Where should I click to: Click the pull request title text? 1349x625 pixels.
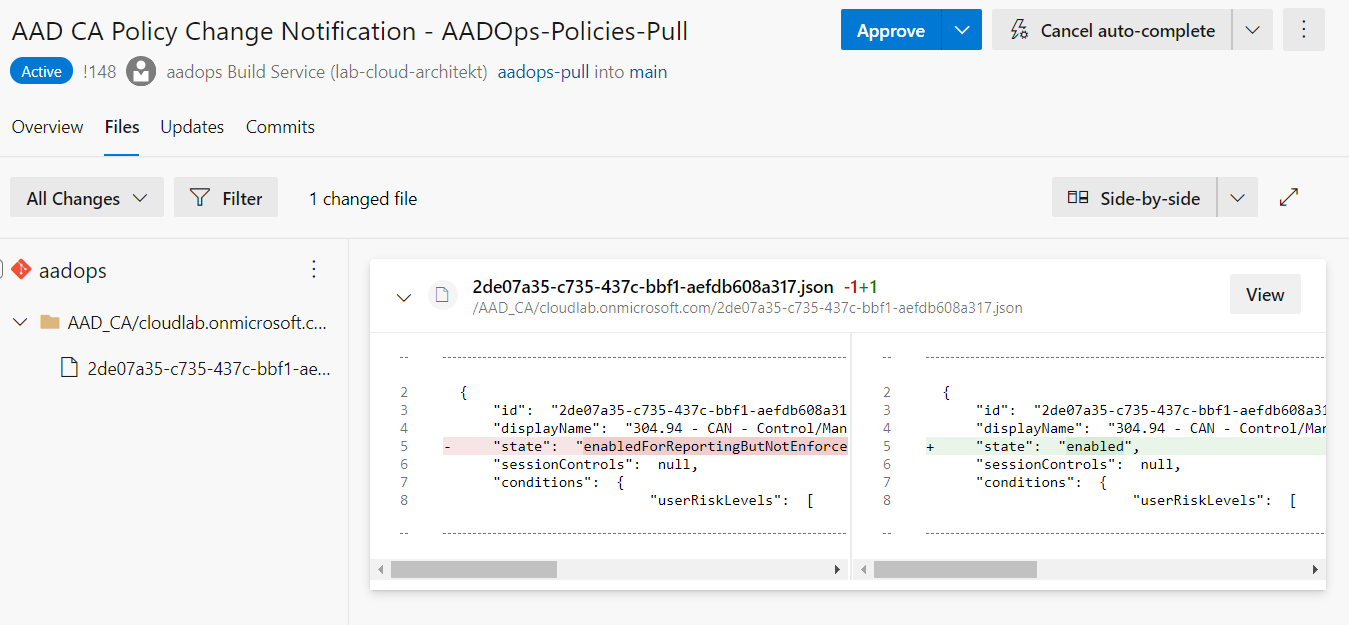coord(350,31)
